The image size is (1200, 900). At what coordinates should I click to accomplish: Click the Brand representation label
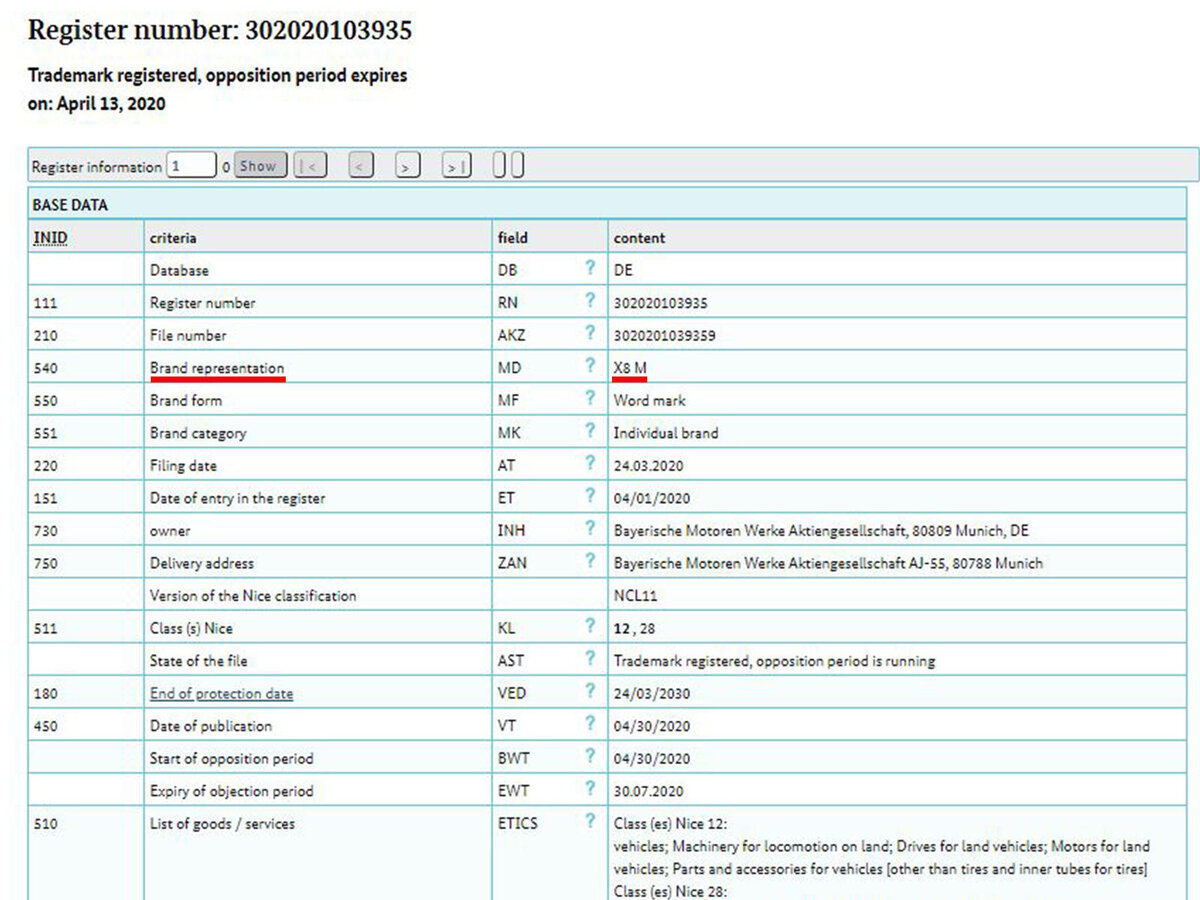217,367
